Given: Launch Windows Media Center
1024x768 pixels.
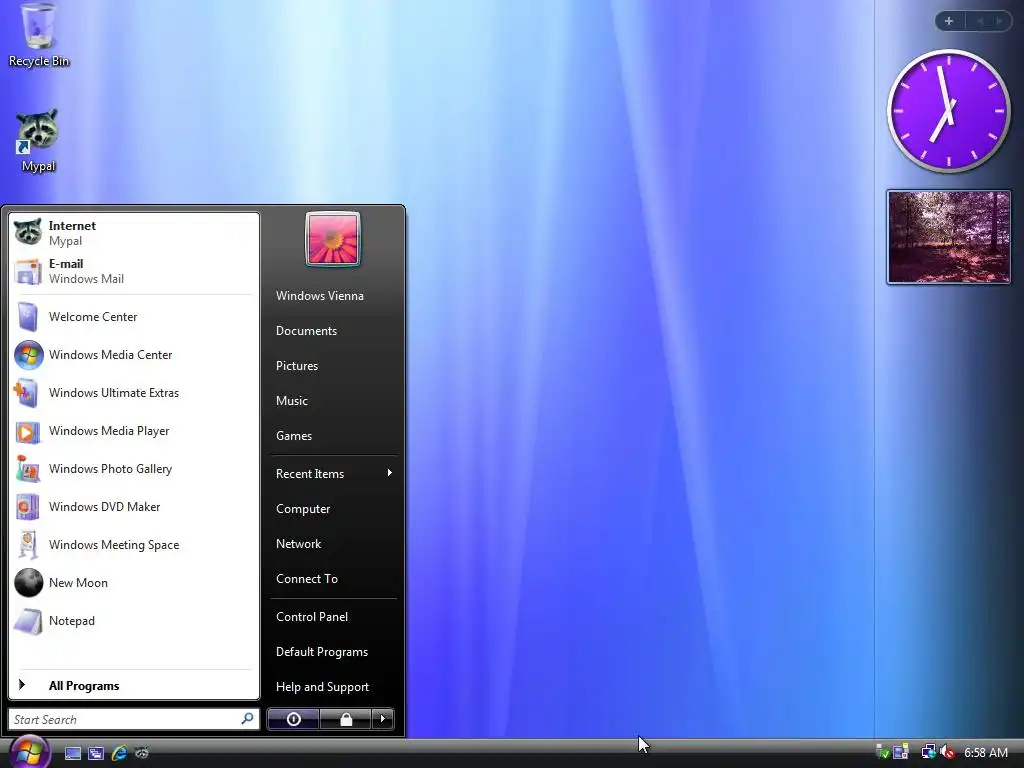Looking at the screenshot, I should [x=134, y=355].
